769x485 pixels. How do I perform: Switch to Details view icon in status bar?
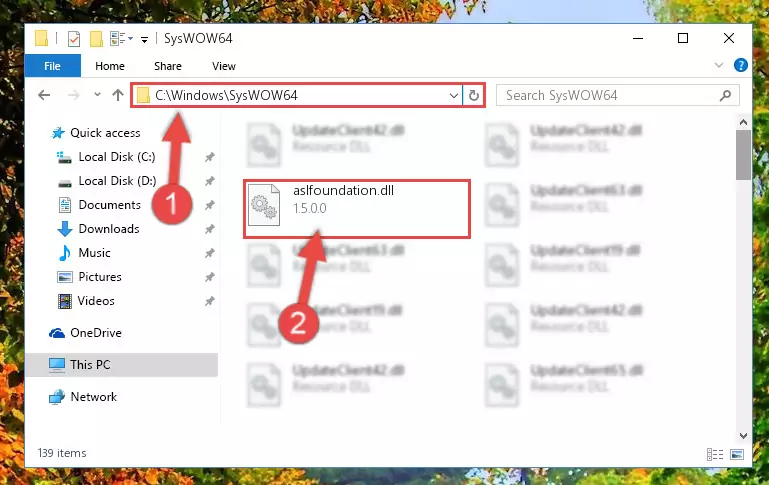(x=715, y=455)
